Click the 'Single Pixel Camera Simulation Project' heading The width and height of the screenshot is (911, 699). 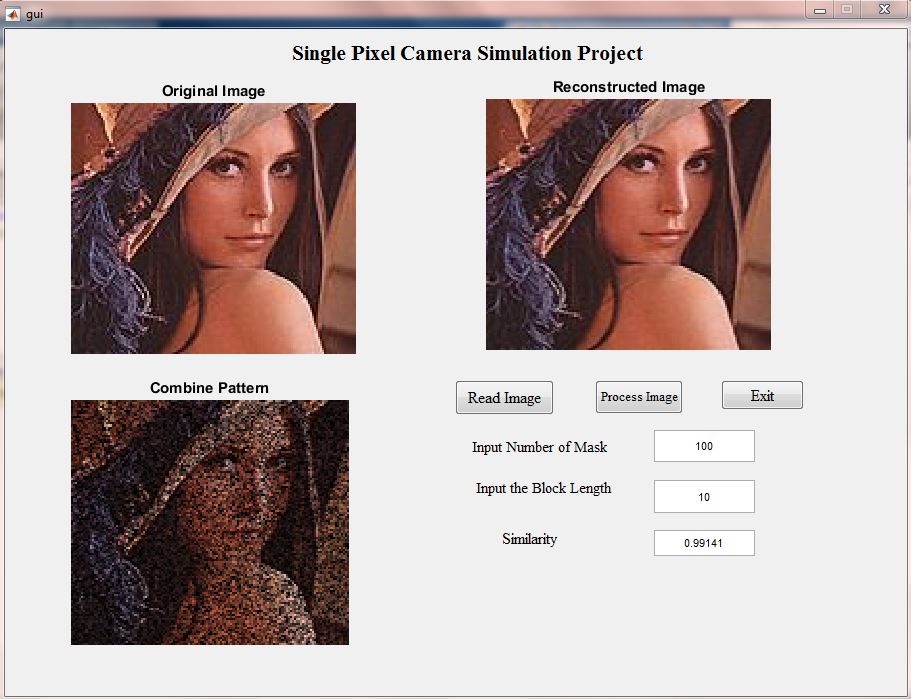tap(467, 53)
